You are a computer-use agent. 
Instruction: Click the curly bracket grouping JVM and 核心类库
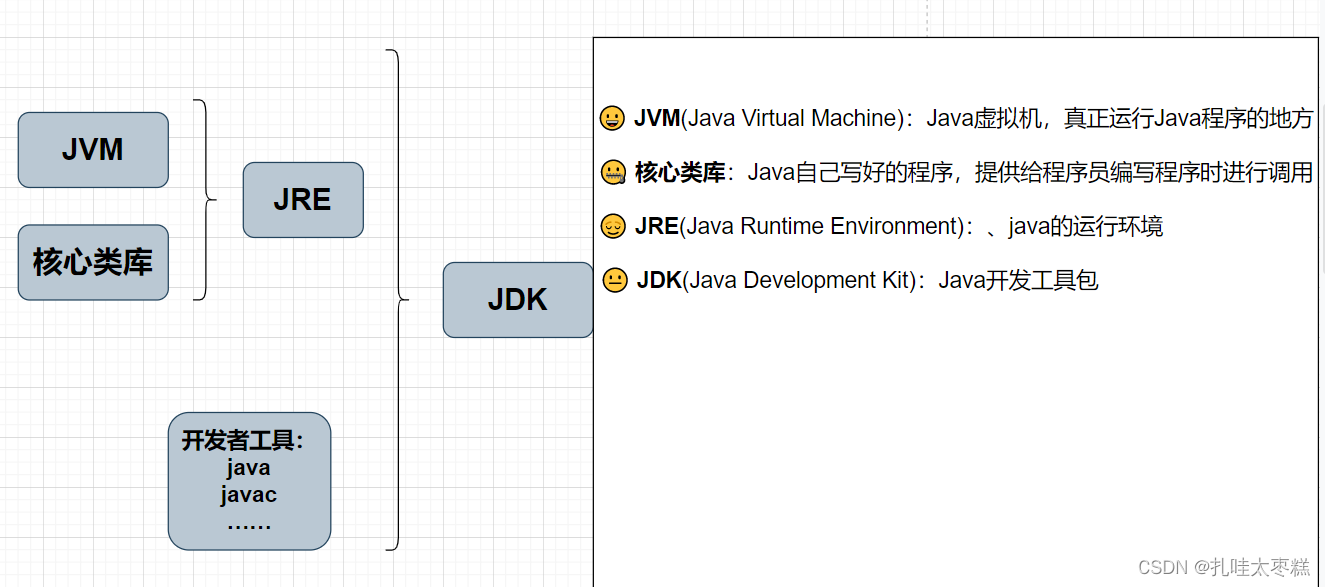pyautogui.click(x=203, y=198)
